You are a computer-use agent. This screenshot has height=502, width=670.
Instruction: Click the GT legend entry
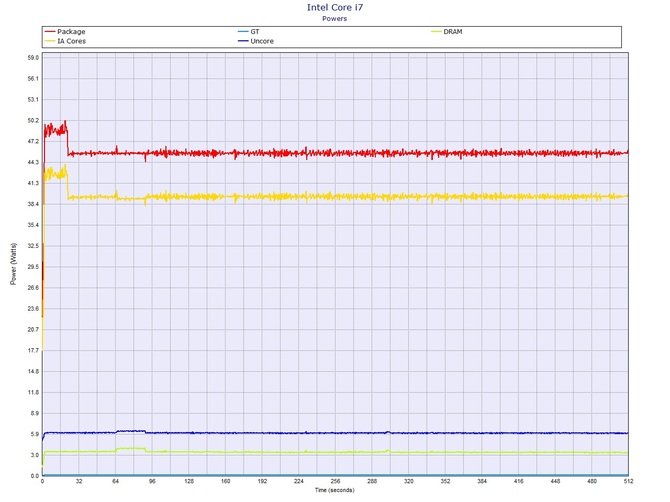(249, 32)
